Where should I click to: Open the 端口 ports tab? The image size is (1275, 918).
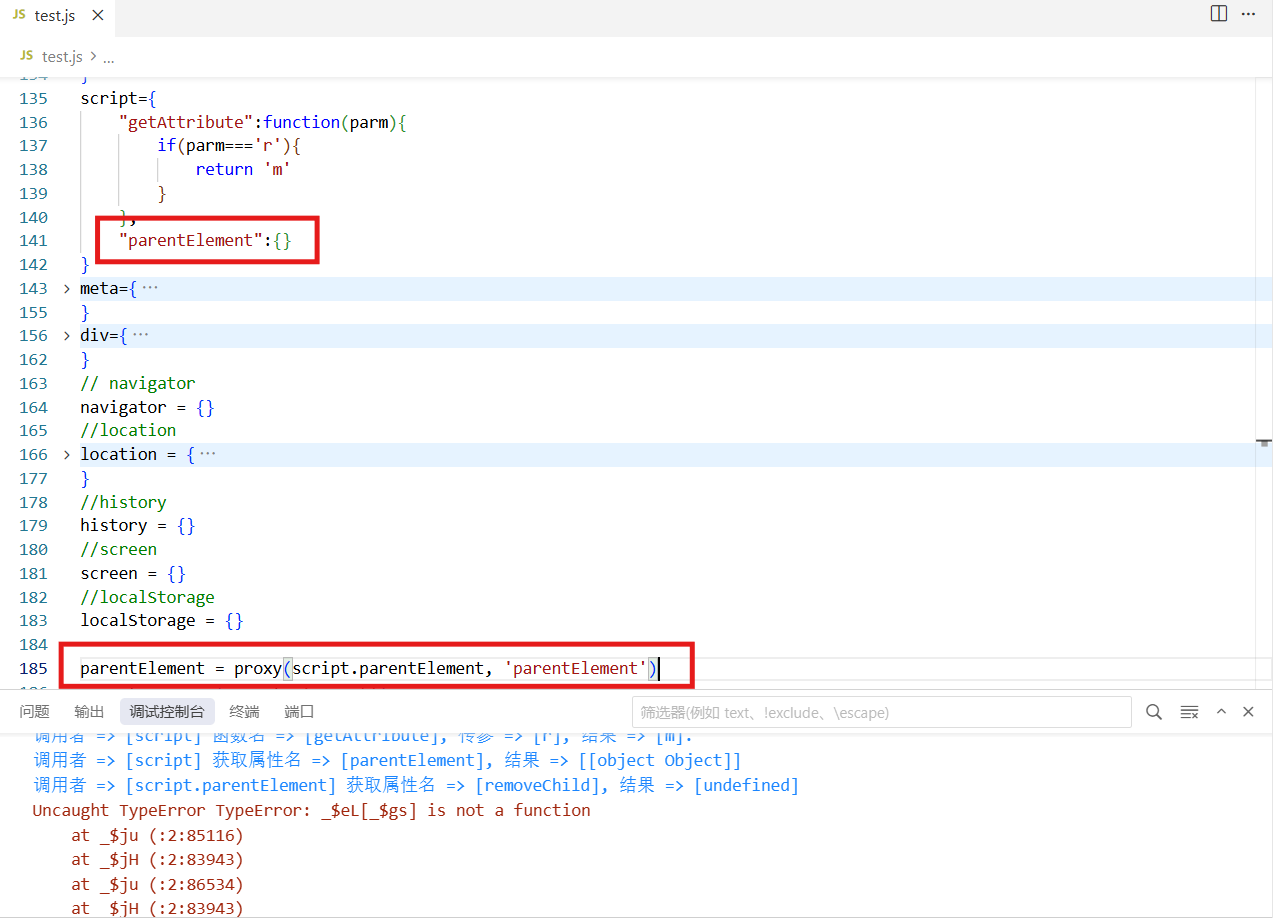(x=299, y=712)
